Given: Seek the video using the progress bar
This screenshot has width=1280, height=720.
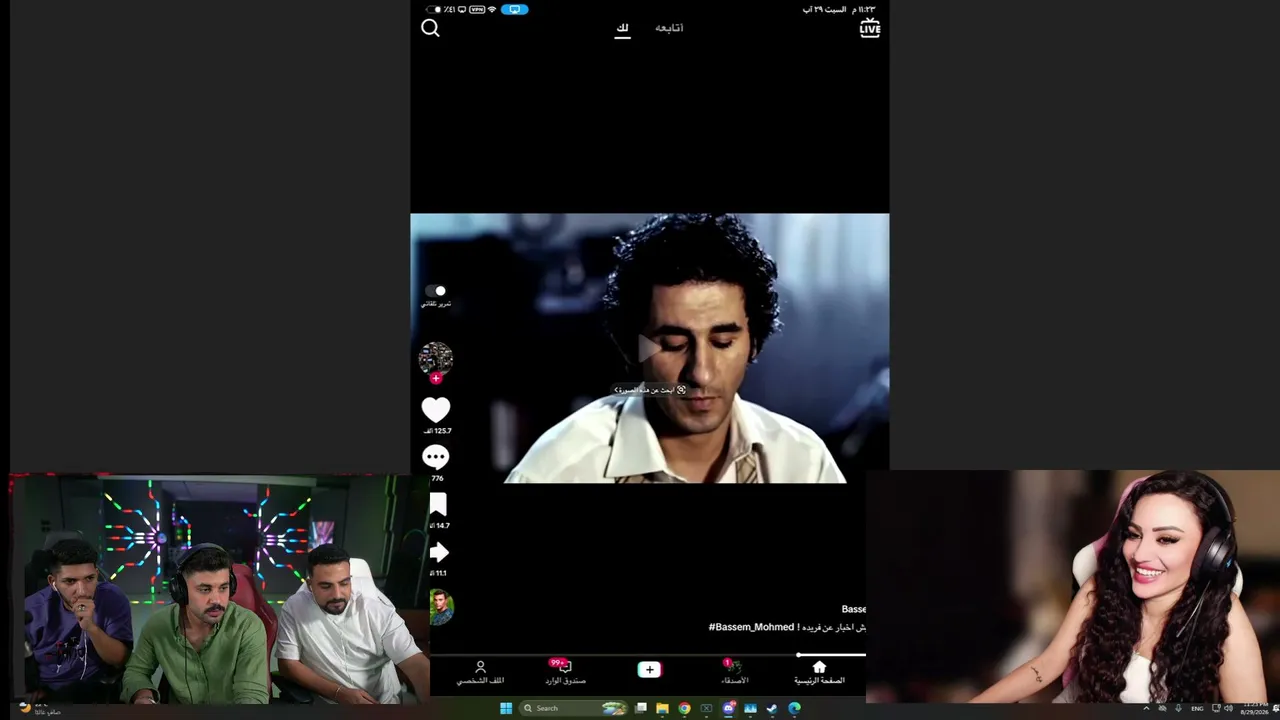Looking at the screenshot, I should (x=648, y=655).
